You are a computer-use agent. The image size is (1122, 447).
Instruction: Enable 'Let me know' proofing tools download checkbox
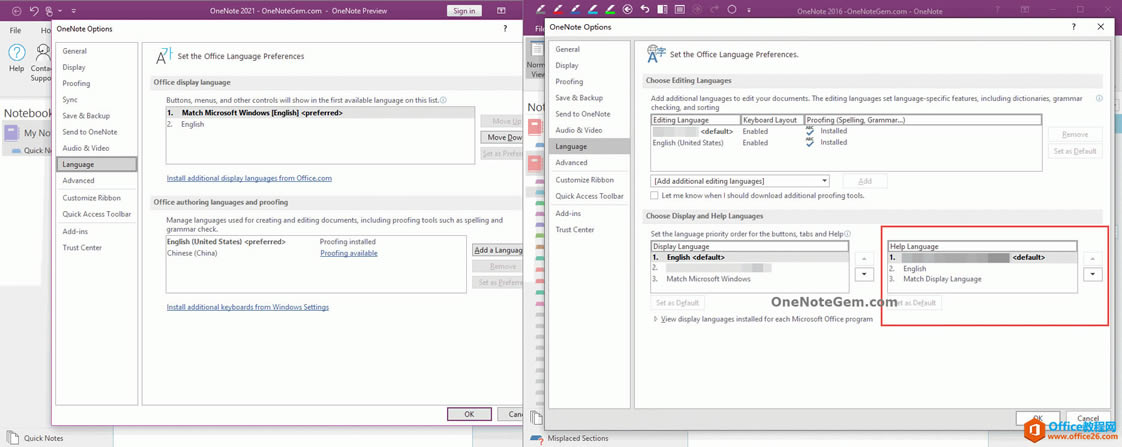655,196
